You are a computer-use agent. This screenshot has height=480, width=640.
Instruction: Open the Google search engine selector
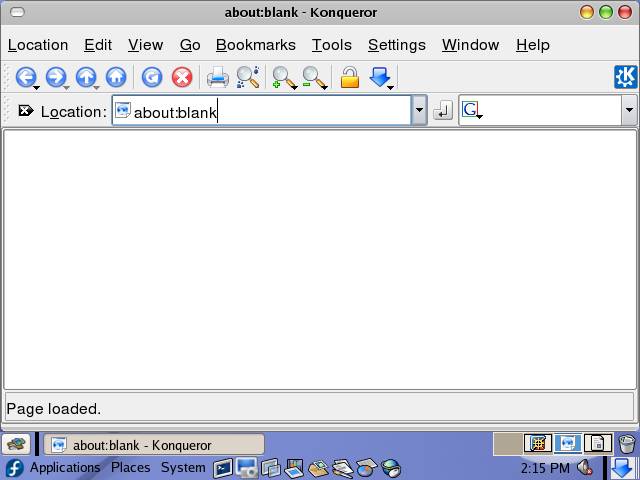coord(471,111)
